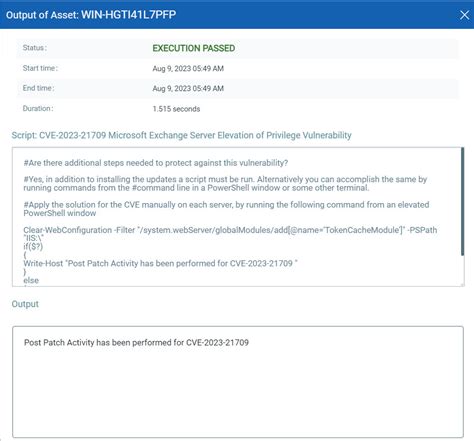This screenshot has width=474, height=441.
Task: Close the Output of Asset dialog
Action: 464,15
